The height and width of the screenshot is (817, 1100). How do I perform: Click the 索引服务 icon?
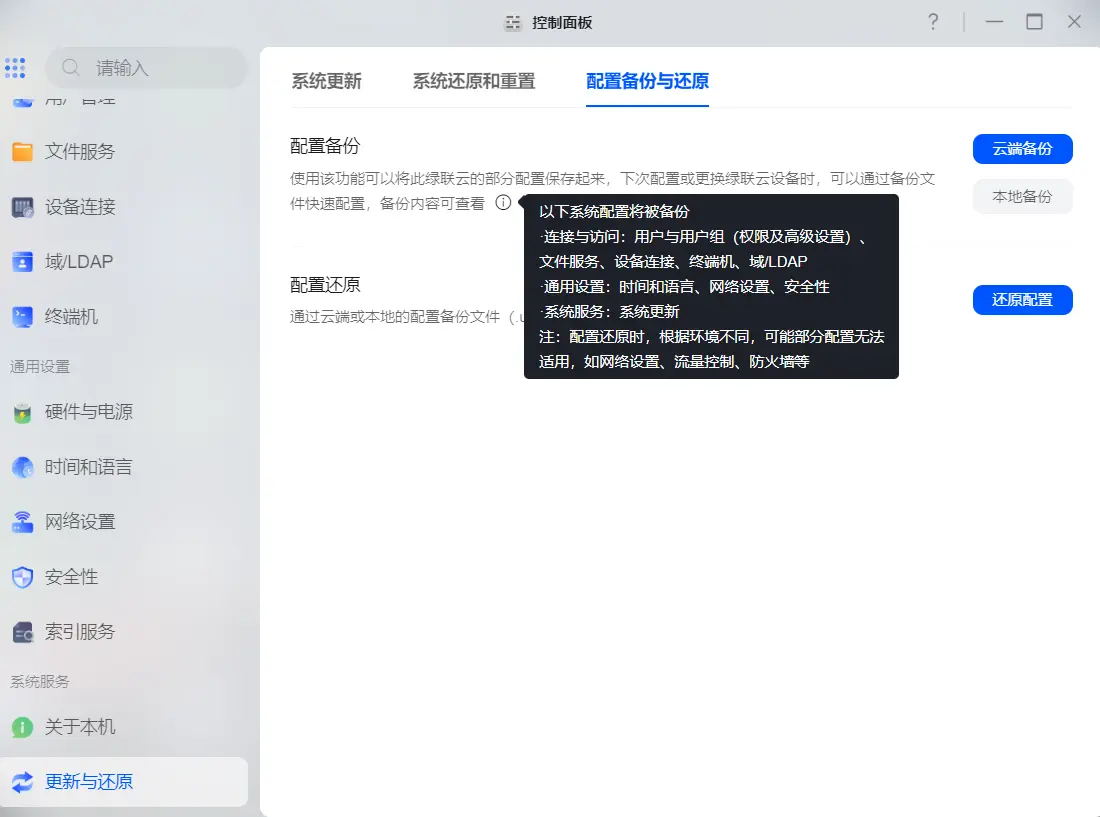pyautogui.click(x=22, y=632)
